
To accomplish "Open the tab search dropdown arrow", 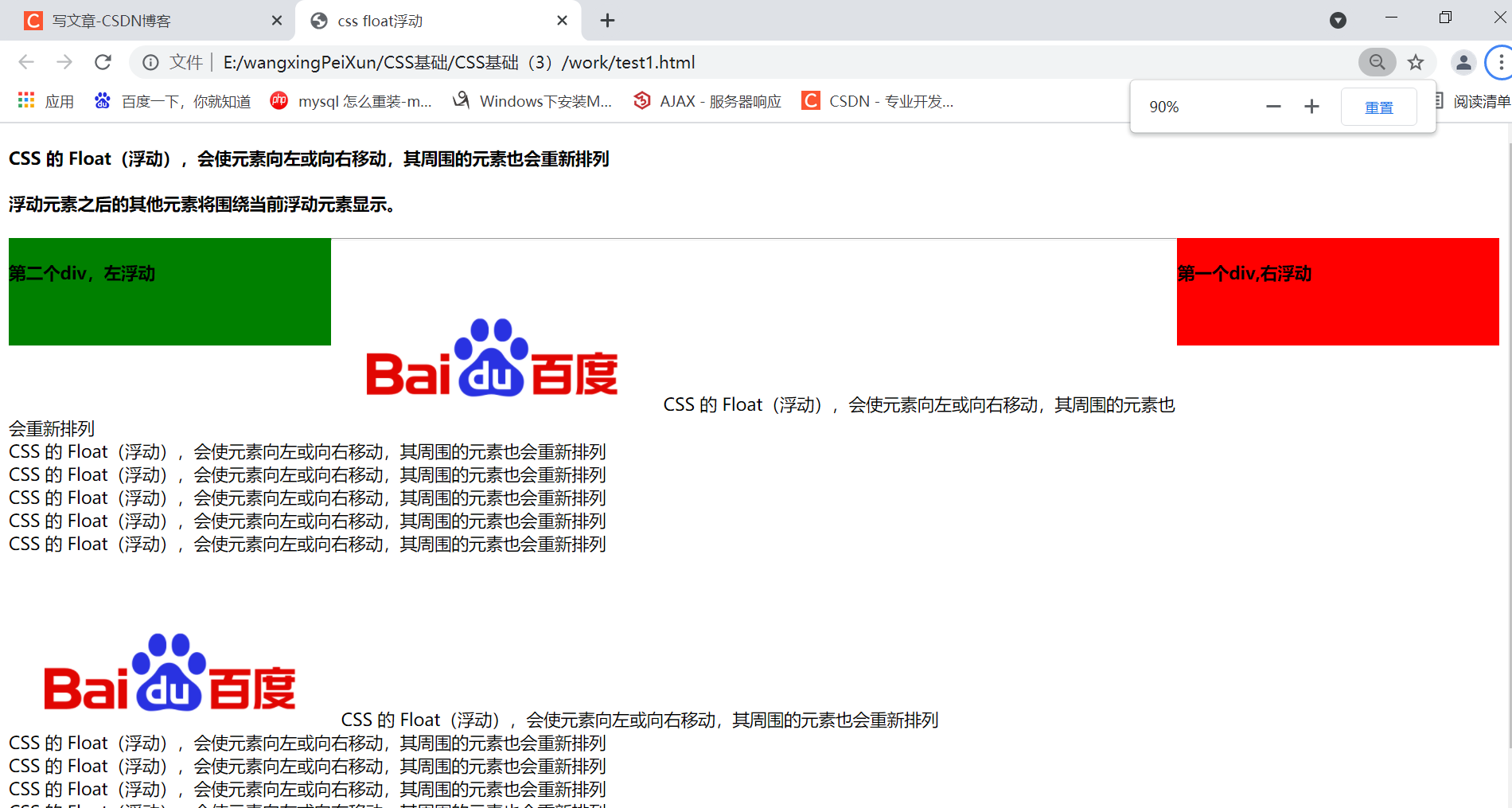I will click(1338, 21).
